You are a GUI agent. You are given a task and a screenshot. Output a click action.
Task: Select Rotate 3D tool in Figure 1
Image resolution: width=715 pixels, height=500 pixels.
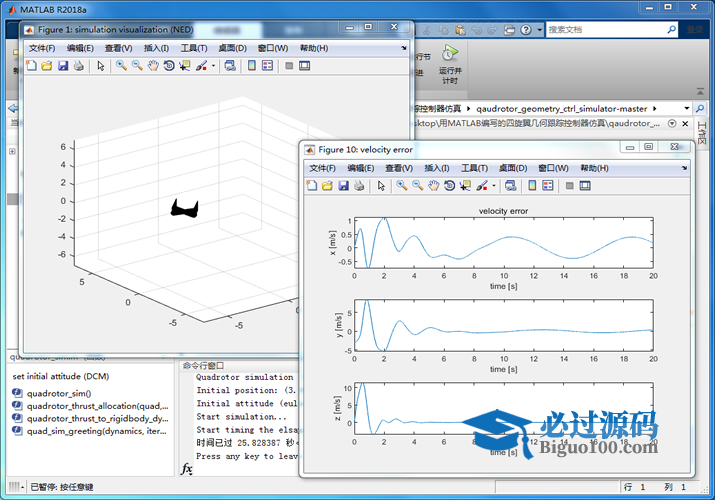169,66
